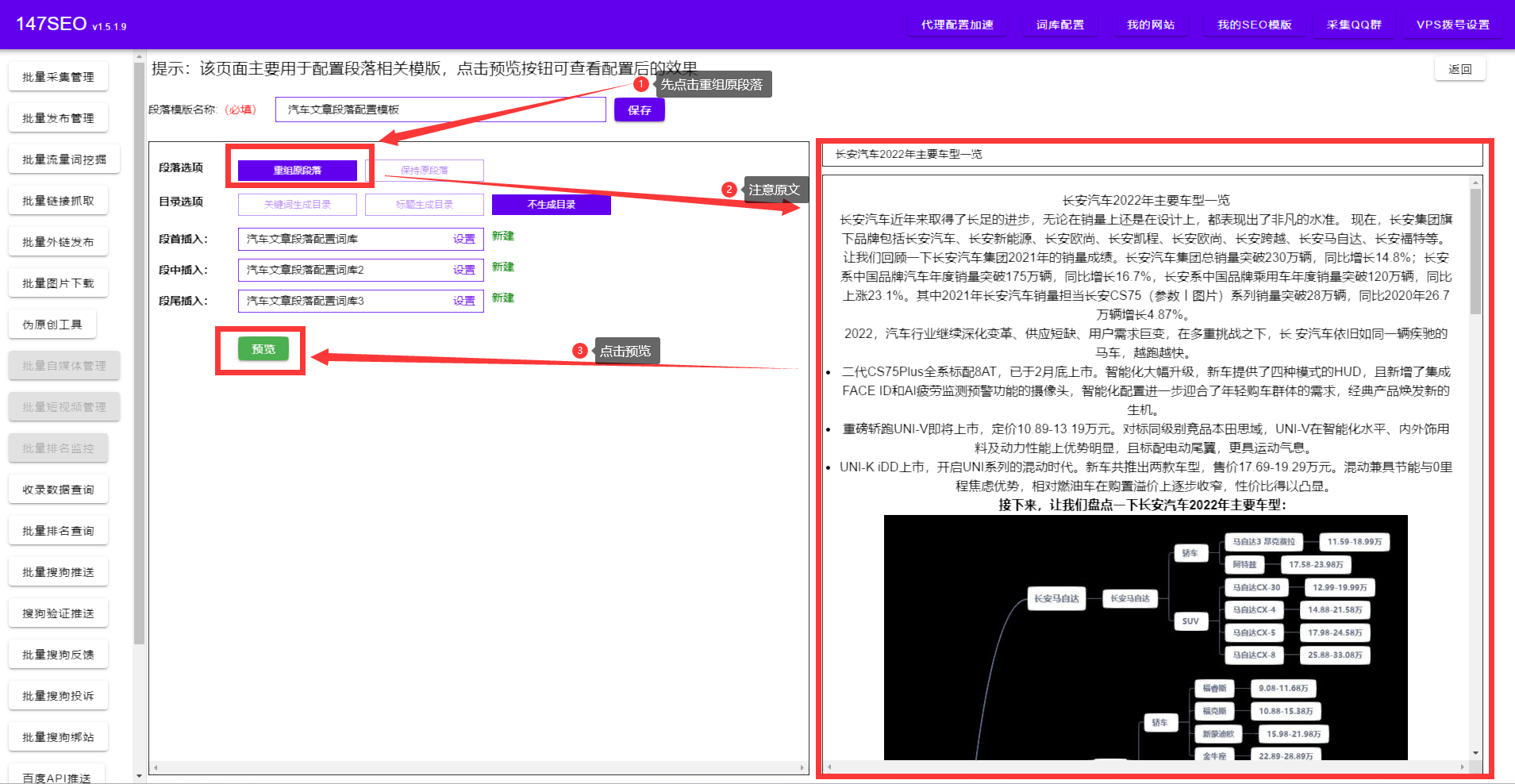
Task: Open 批量搜狗投诉 in sidebar
Action: (x=58, y=696)
